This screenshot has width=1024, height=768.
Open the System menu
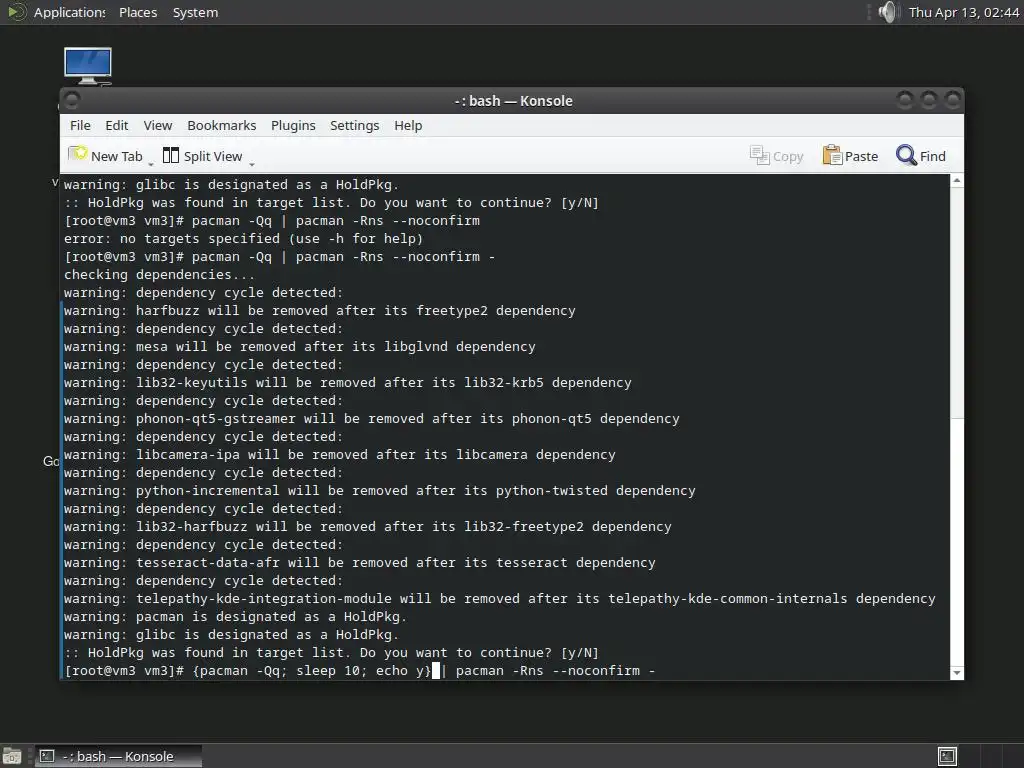tap(195, 12)
